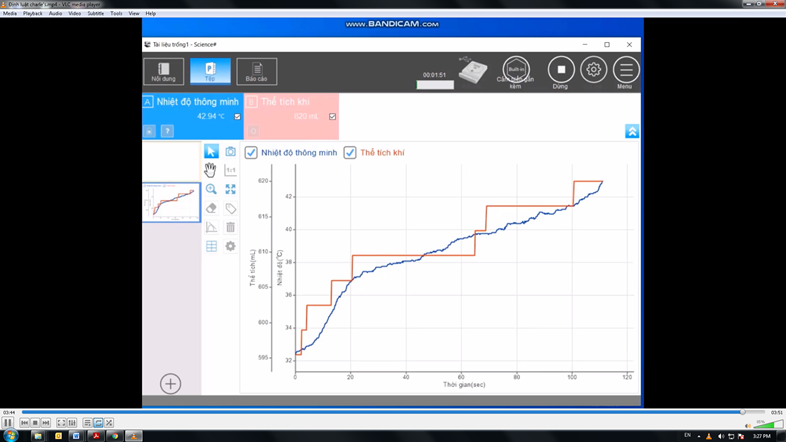Click the USB interface device icon

point(472,70)
